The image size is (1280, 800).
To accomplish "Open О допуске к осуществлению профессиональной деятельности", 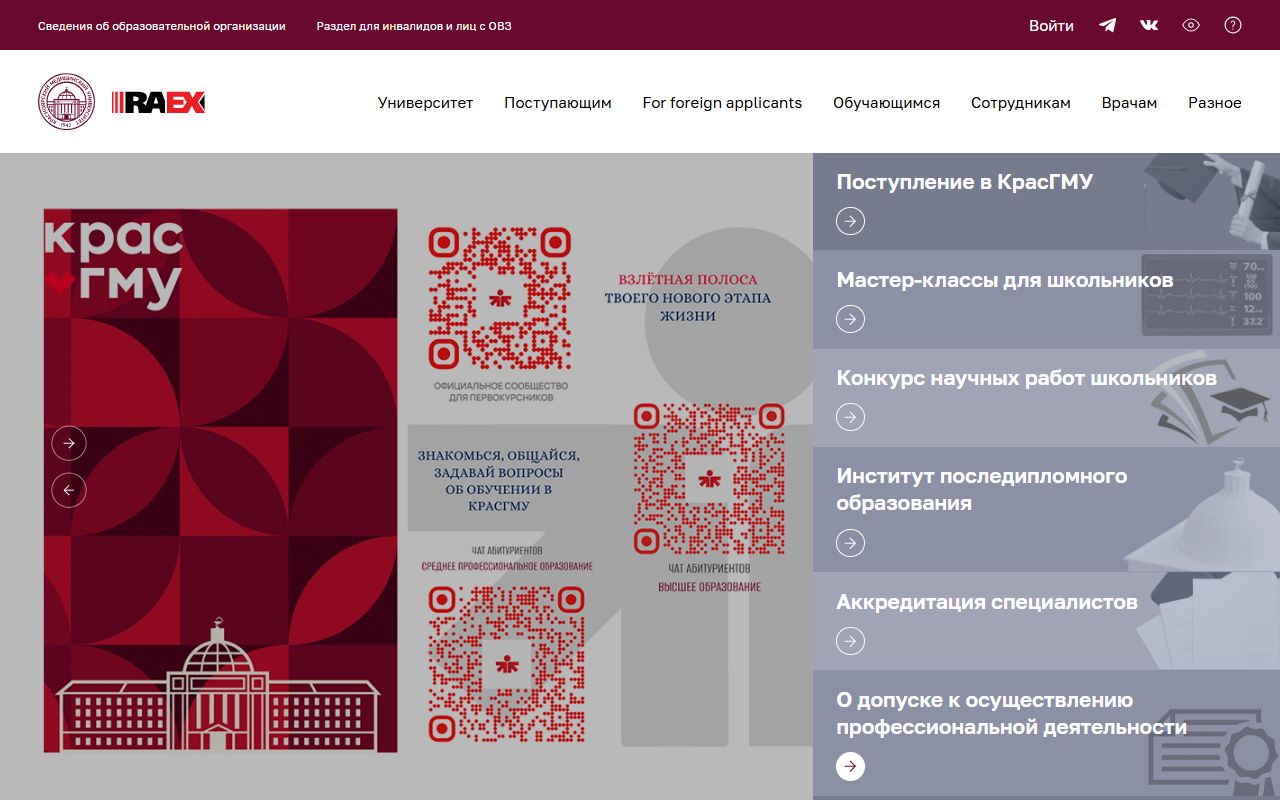I will pos(1012,713).
